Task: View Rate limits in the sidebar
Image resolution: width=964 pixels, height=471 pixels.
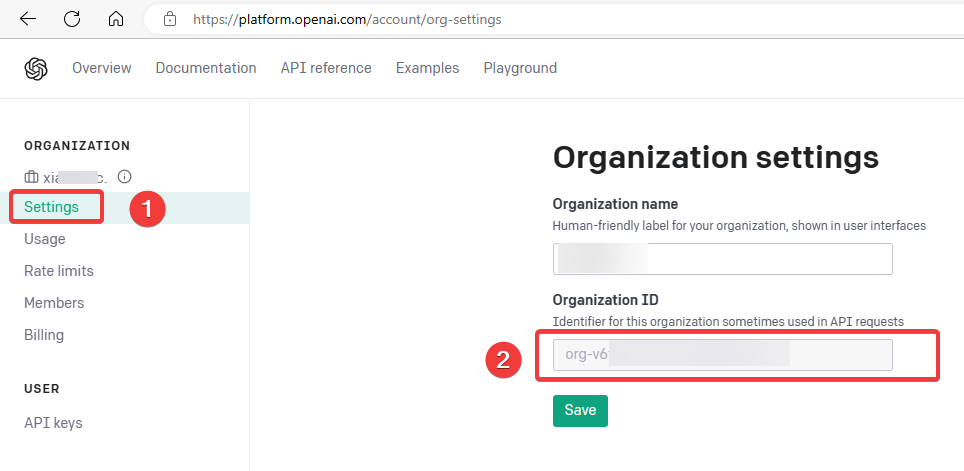Action: 59,271
